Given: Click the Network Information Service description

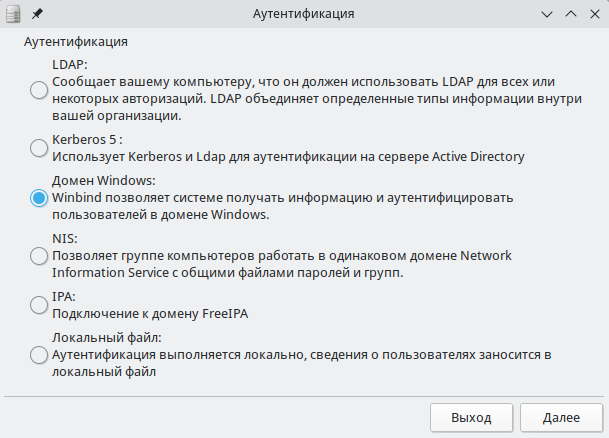Looking at the screenshot, I should pos(282,264).
